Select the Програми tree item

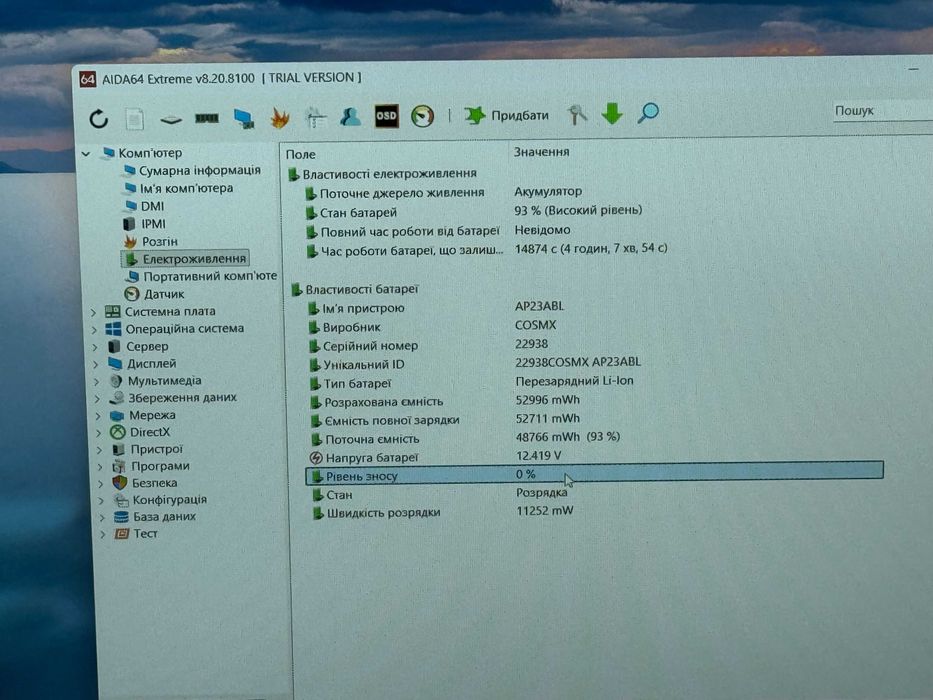click(x=151, y=466)
